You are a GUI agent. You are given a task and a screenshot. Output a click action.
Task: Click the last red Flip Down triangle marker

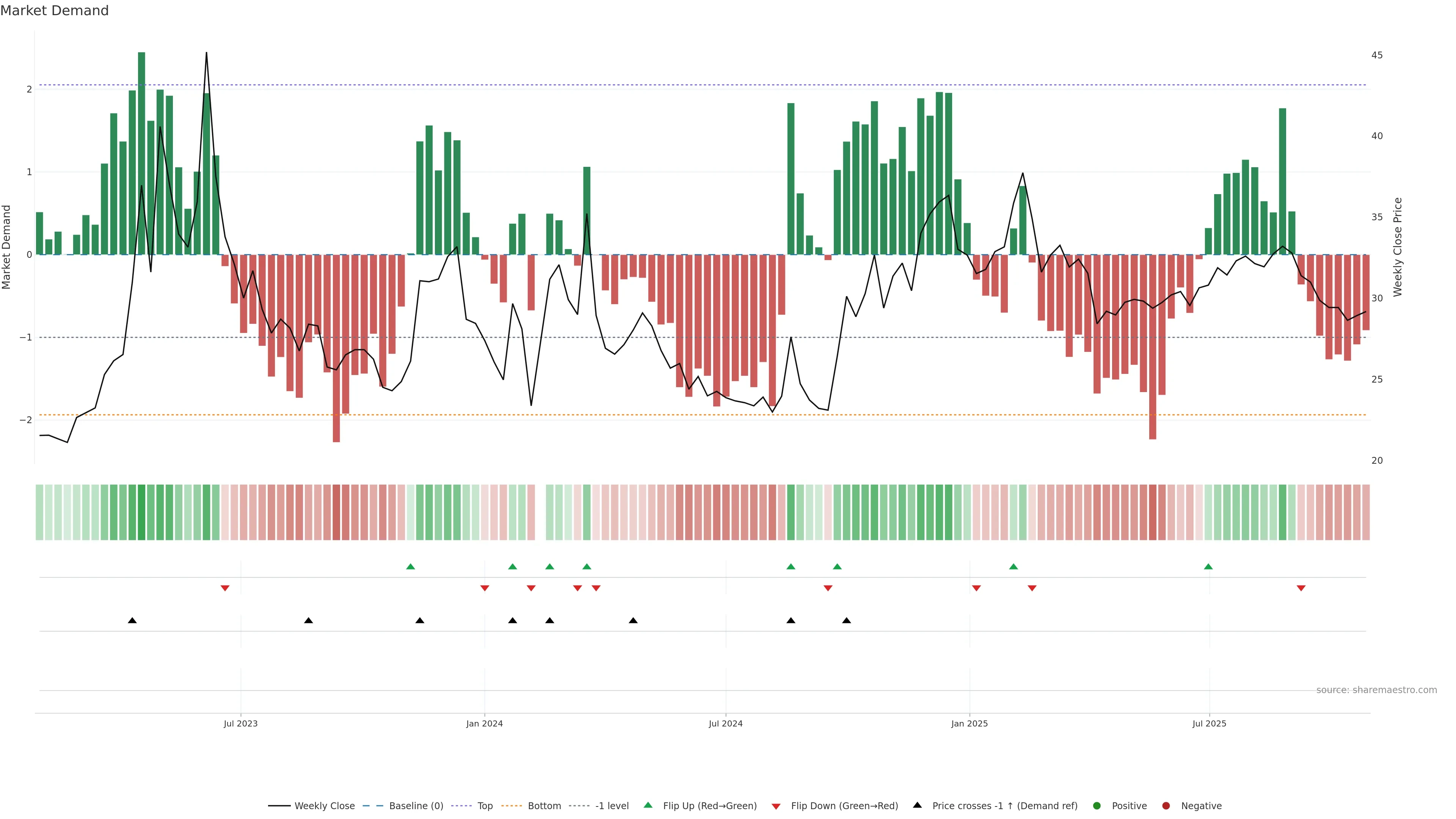[1301, 588]
